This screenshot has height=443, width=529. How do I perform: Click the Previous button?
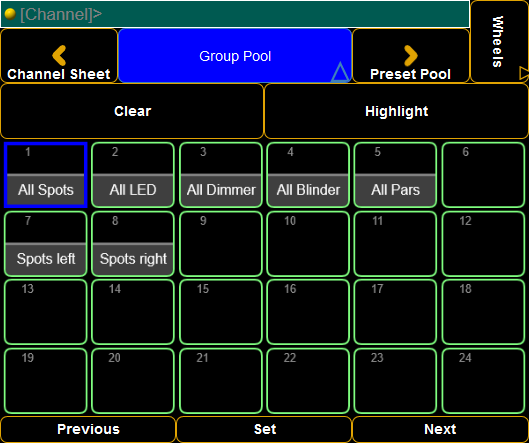(x=88, y=429)
